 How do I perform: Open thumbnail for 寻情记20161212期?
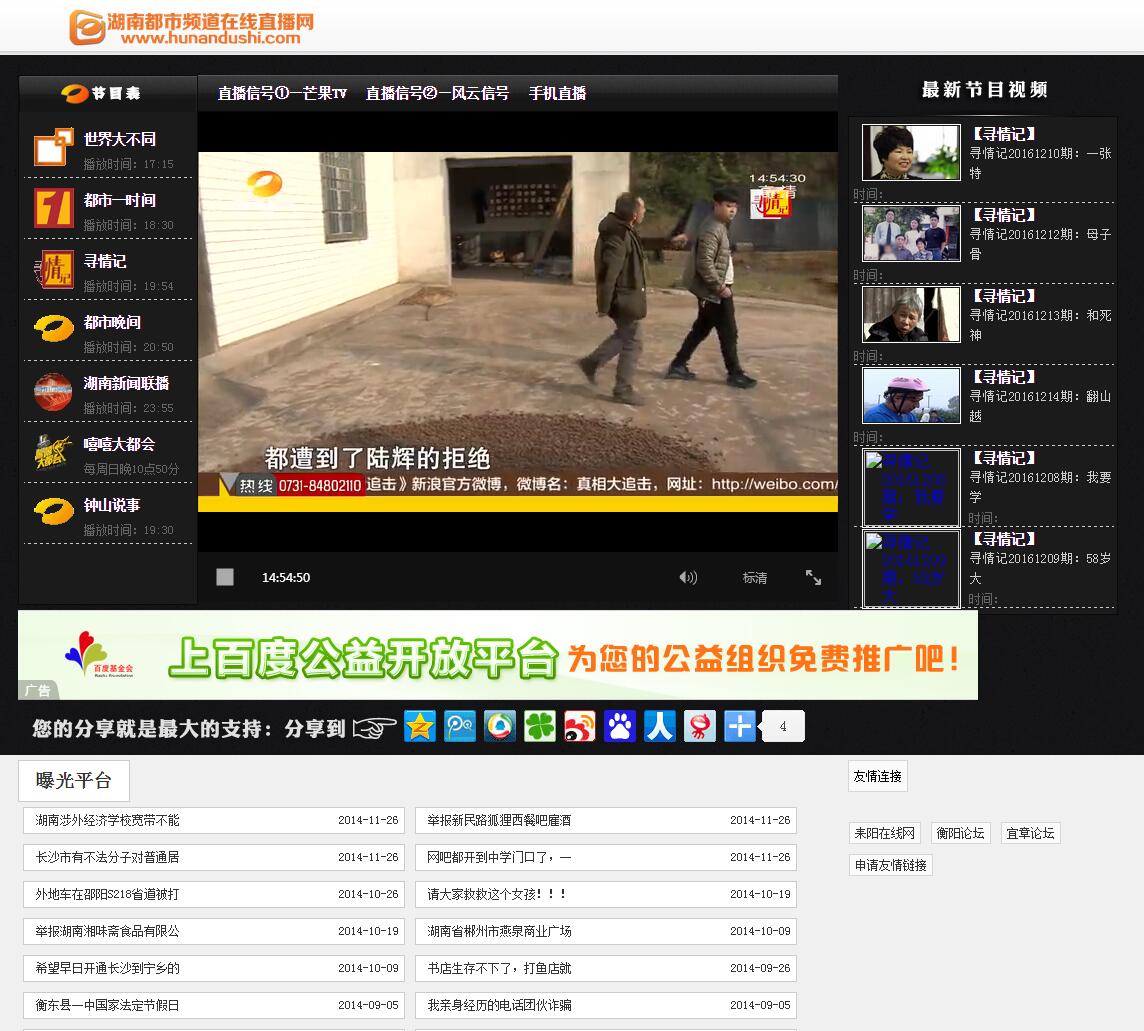(911, 233)
